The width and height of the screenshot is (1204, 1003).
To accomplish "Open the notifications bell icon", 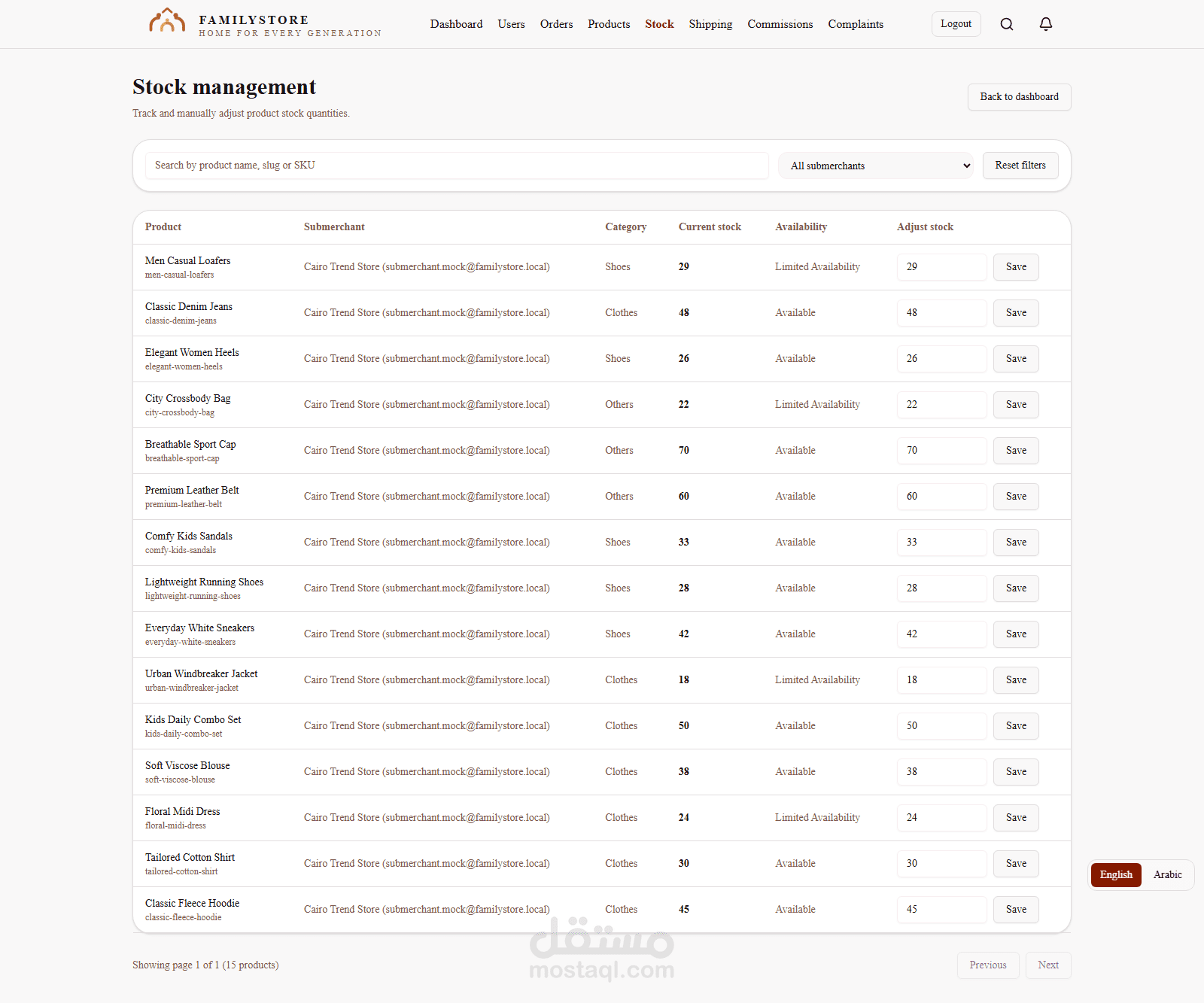I will tap(1046, 24).
